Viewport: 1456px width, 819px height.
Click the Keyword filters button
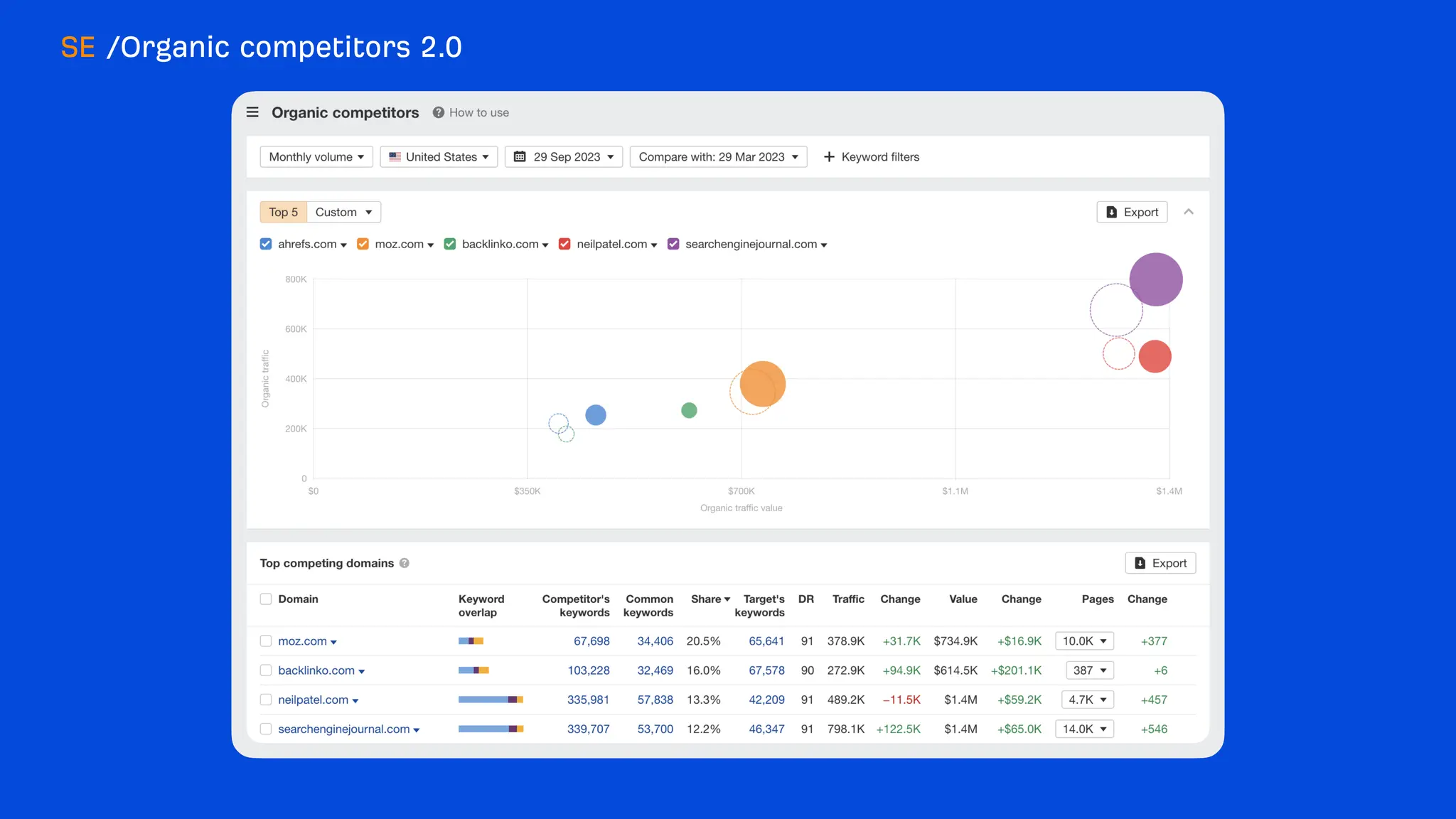point(871,156)
